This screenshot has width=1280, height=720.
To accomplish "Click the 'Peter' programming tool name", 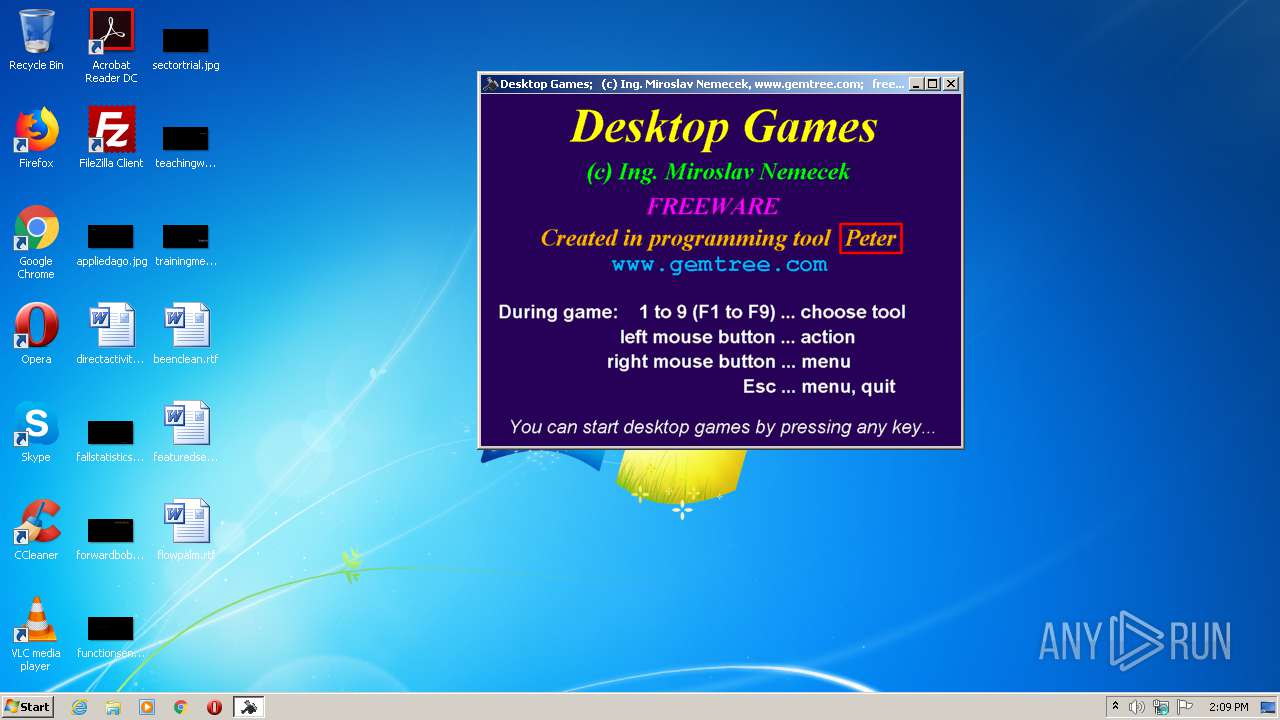I will pyautogui.click(x=871, y=238).
